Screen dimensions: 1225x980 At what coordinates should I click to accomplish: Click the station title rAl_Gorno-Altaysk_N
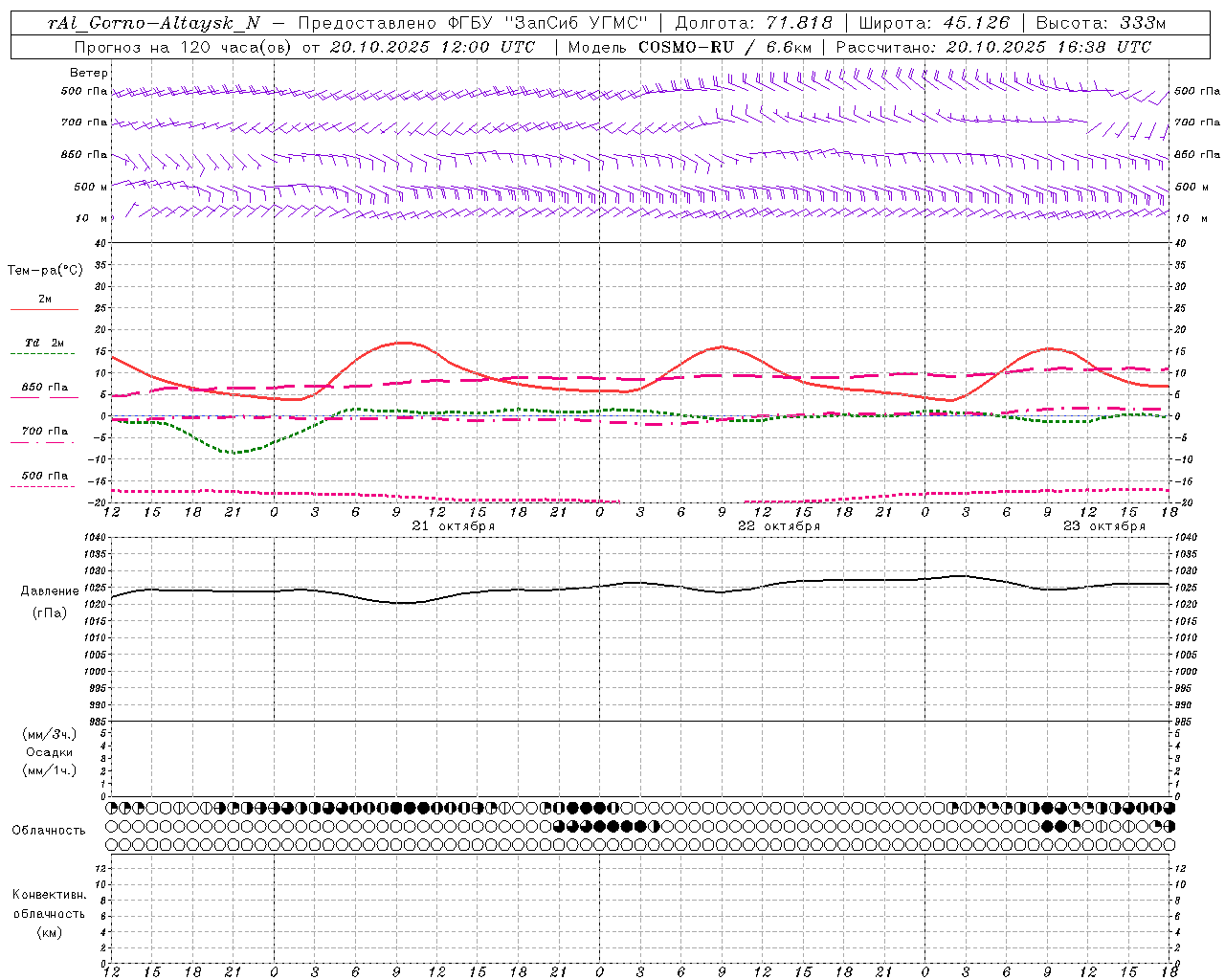[154, 24]
